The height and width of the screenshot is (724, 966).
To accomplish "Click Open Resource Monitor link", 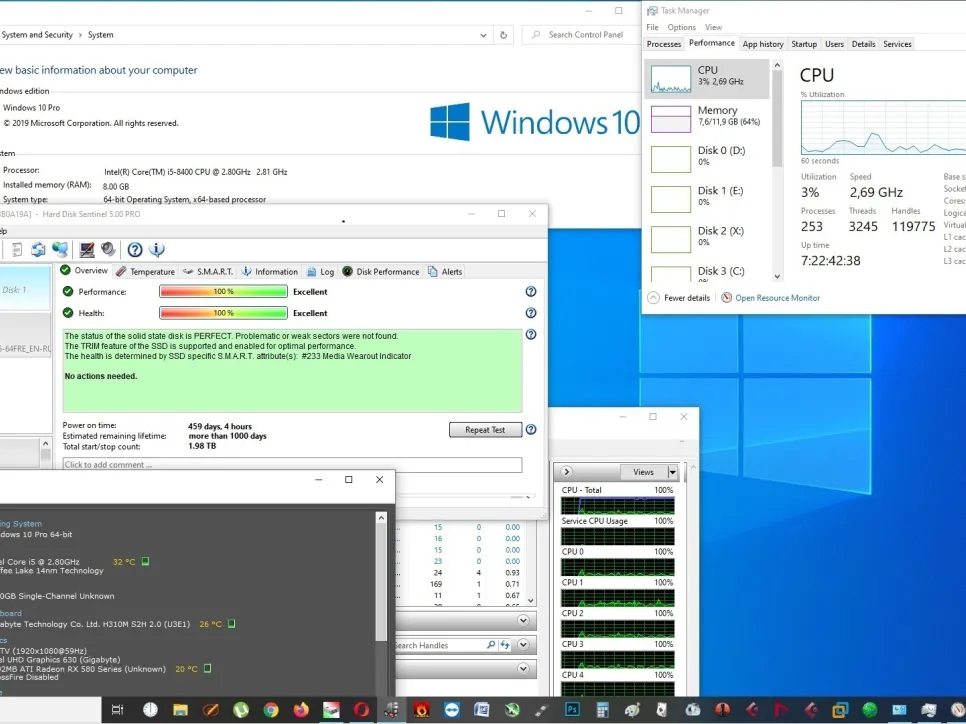I will (x=777, y=298).
